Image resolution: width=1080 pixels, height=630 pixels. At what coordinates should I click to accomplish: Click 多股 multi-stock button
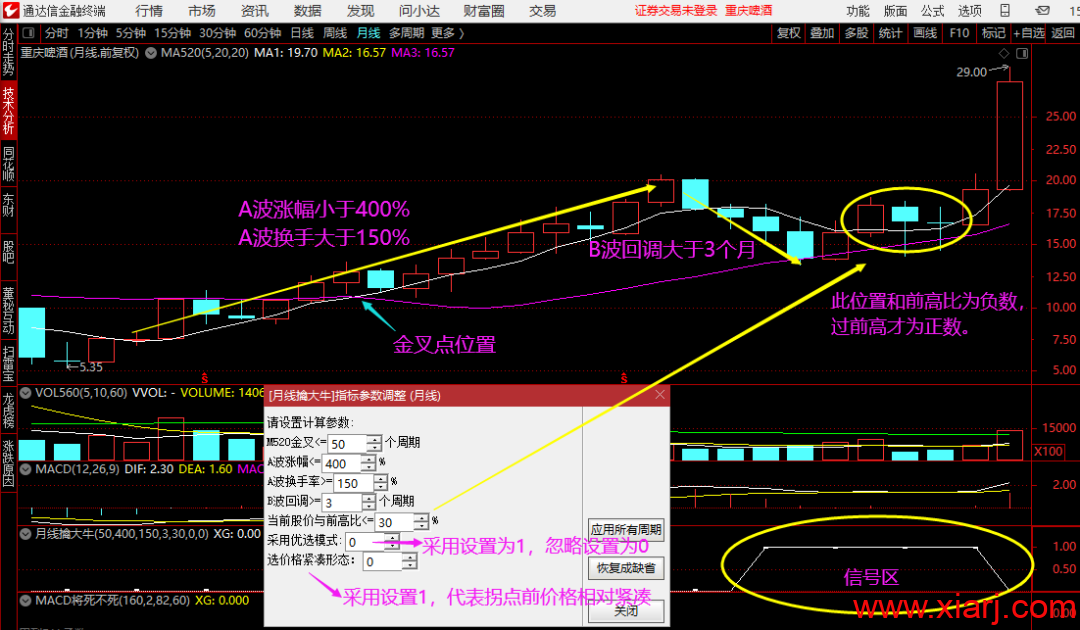click(x=856, y=33)
